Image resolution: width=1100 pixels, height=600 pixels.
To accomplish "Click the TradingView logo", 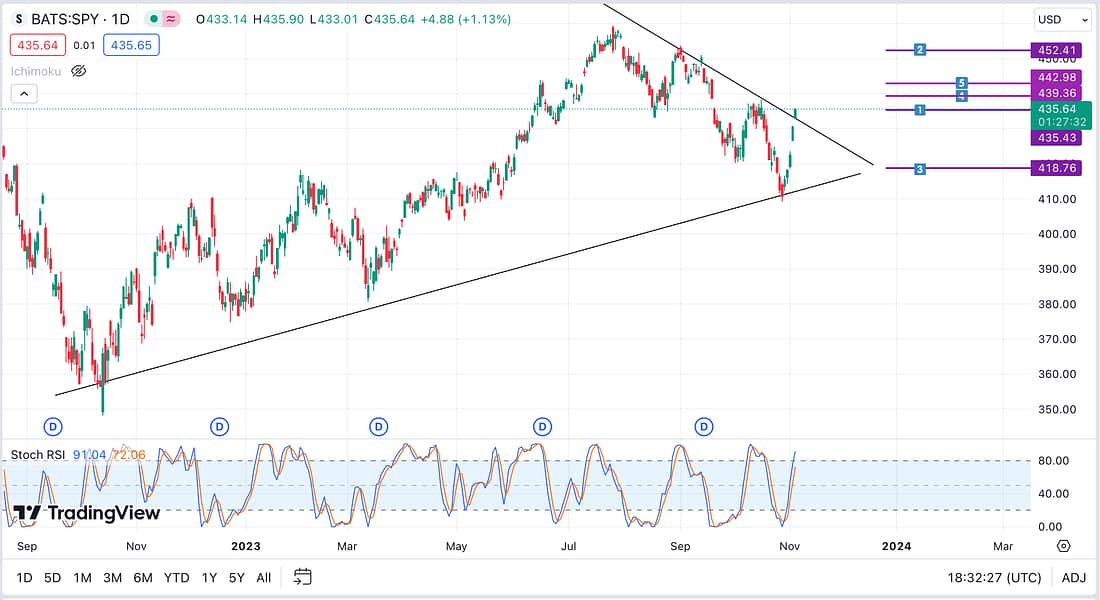I will pos(87,513).
